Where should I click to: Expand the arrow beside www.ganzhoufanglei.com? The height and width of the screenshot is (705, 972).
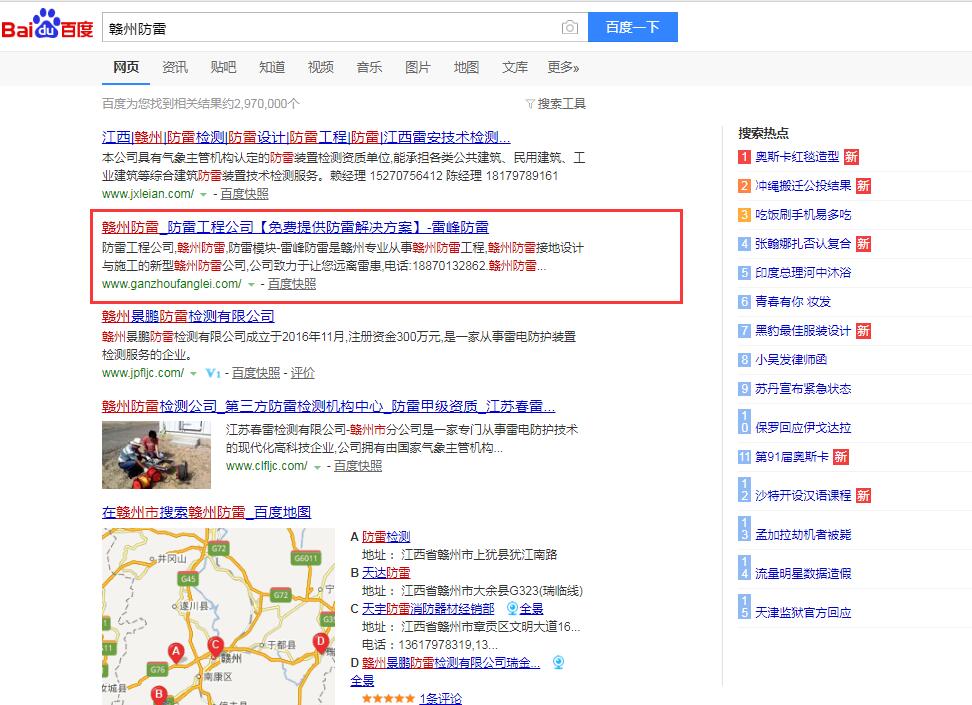(251, 284)
